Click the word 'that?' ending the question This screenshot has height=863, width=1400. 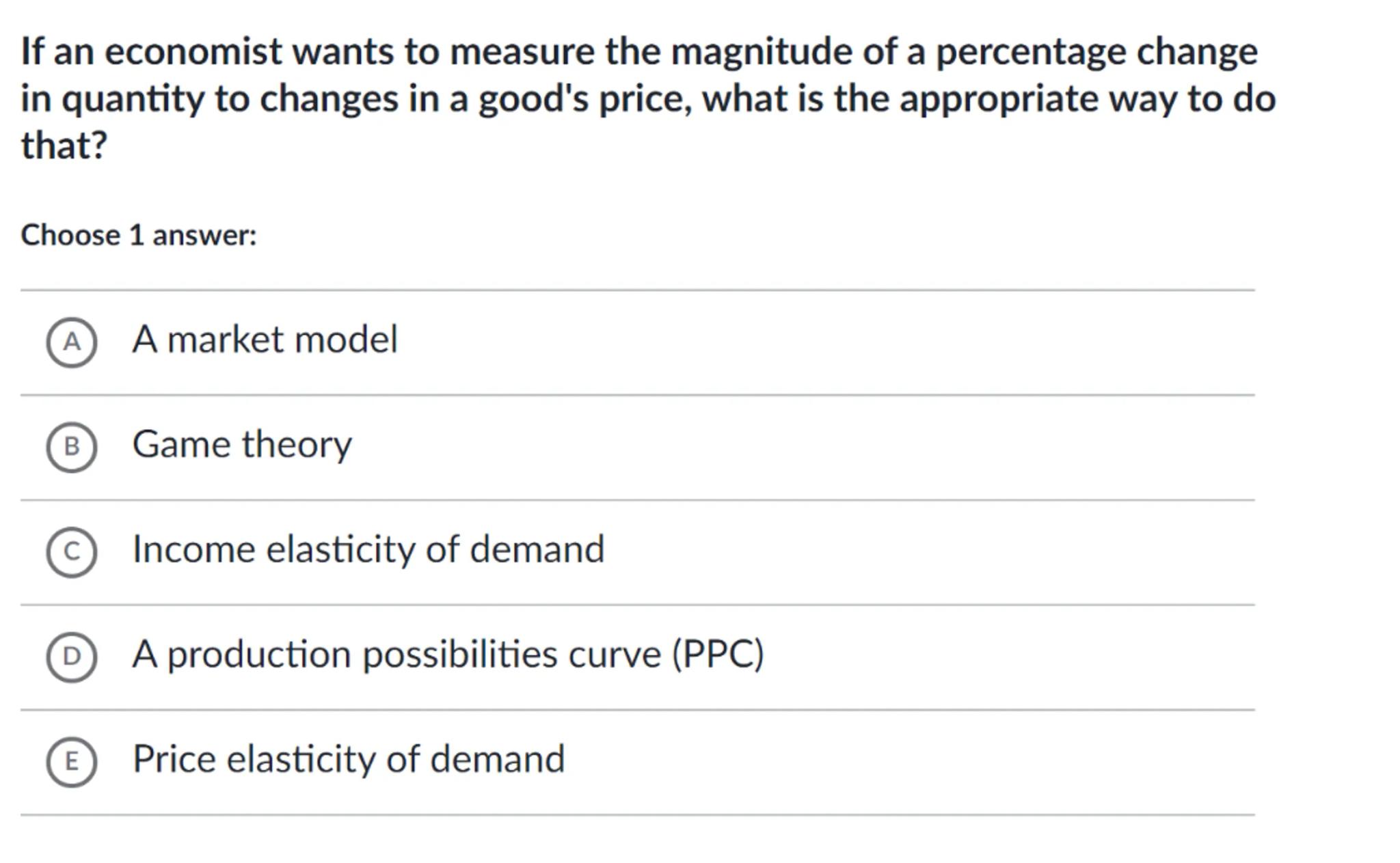tap(64, 145)
